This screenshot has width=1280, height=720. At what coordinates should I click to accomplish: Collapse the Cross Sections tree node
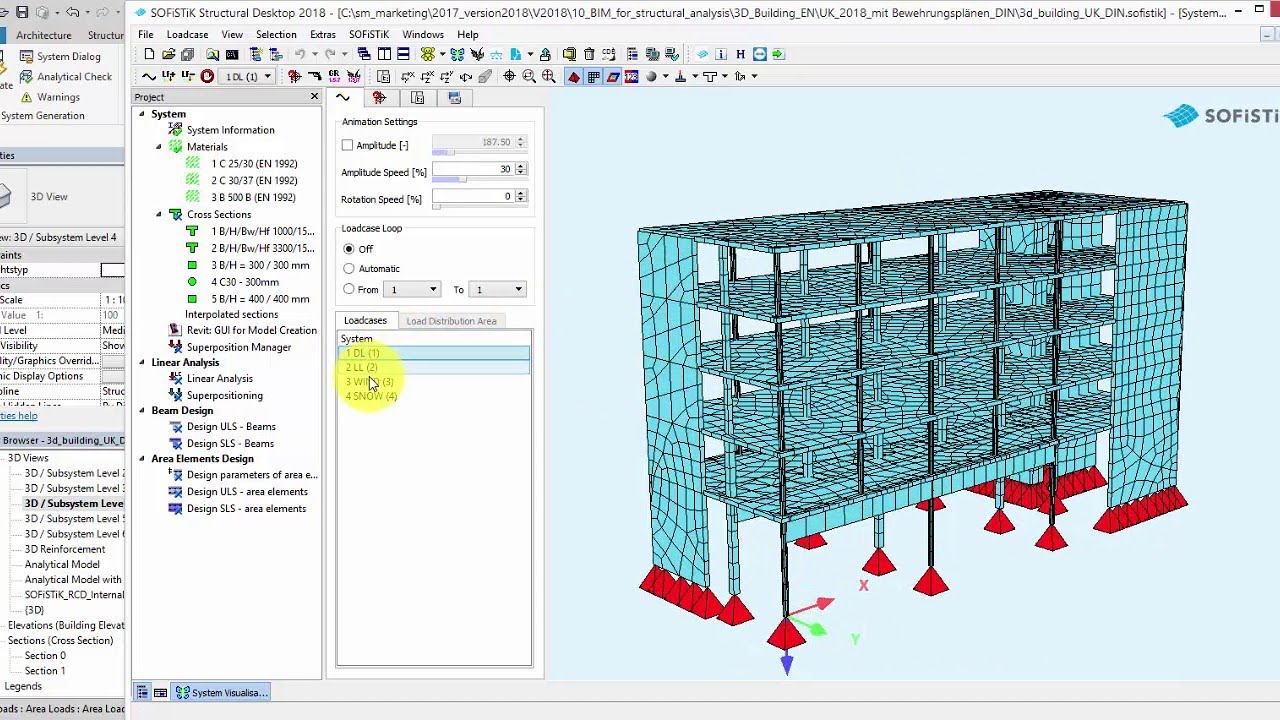[x=158, y=214]
